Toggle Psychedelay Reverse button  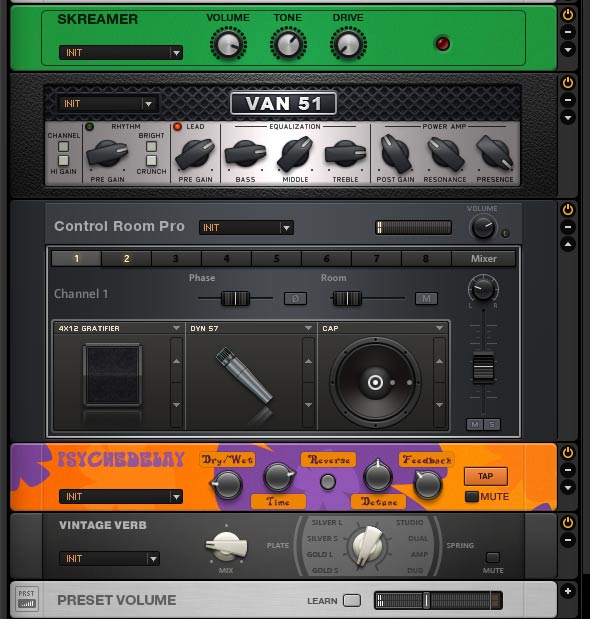click(328, 482)
